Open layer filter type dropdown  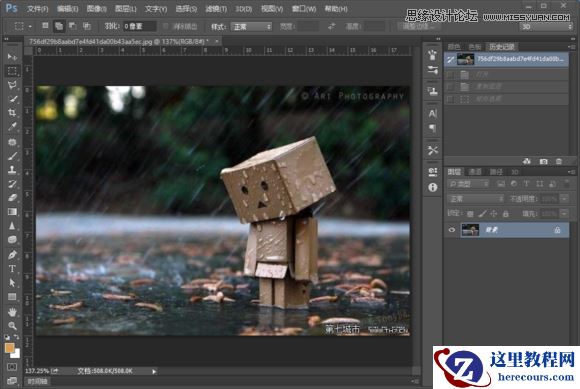[x=468, y=184]
